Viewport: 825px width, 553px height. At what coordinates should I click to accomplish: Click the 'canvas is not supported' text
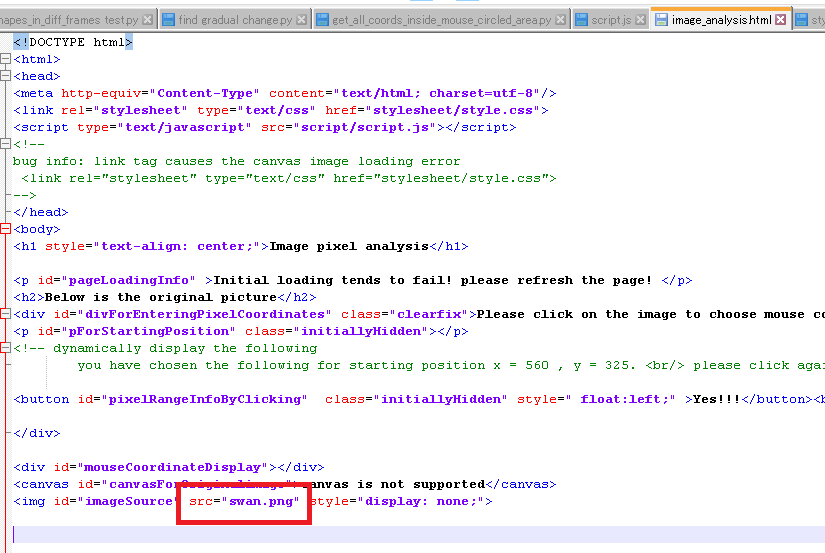click(x=394, y=485)
